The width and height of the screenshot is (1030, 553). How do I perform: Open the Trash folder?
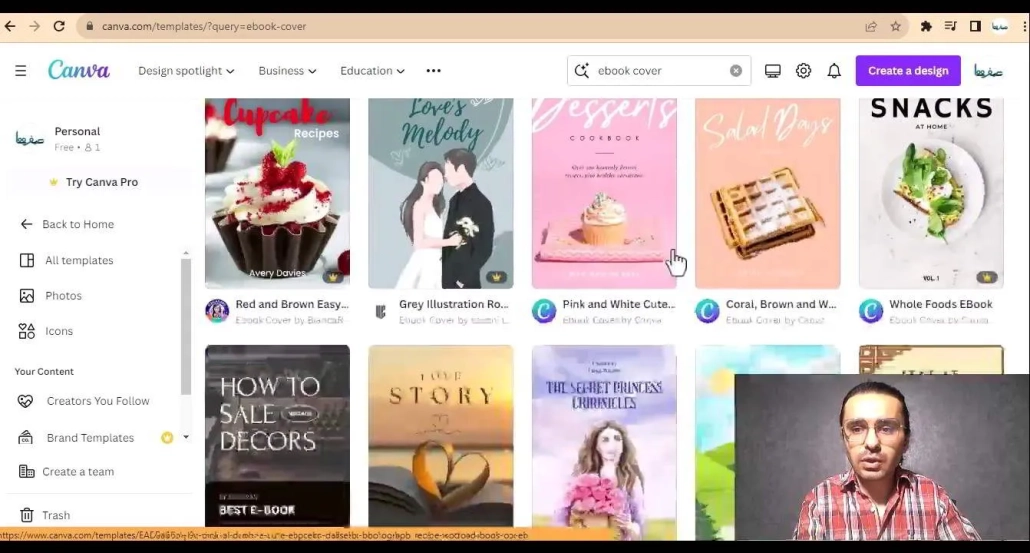45,515
